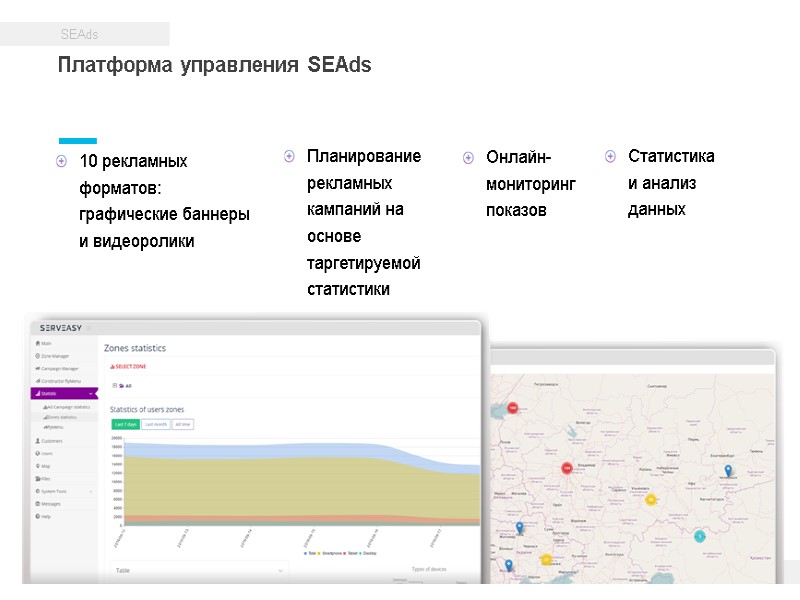Click the Messages icon in the sidebar
Viewport: 800px width, 600px height.
tap(52, 503)
